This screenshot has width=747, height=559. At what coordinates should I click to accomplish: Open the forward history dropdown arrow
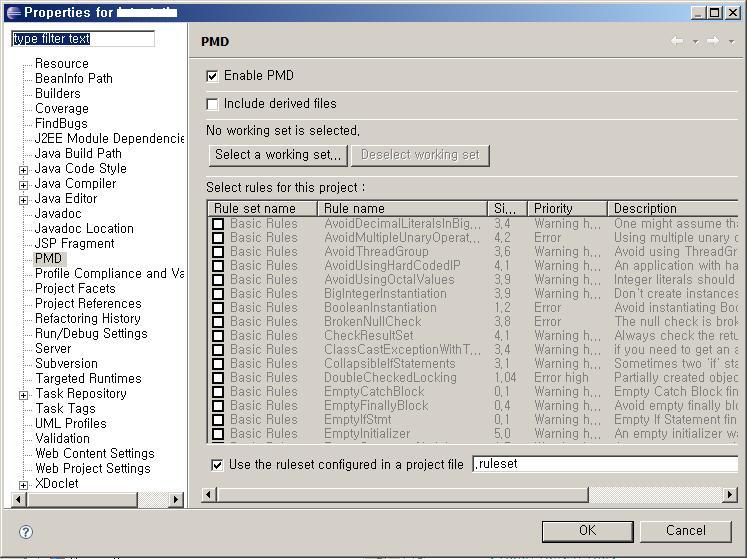point(731,42)
